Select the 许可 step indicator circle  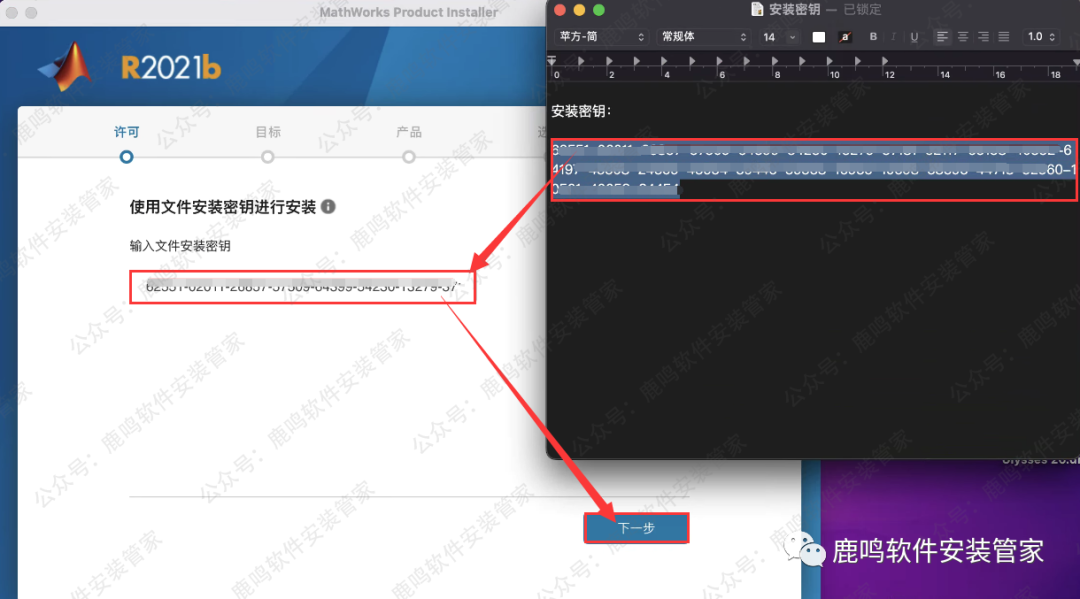coord(126,157)
